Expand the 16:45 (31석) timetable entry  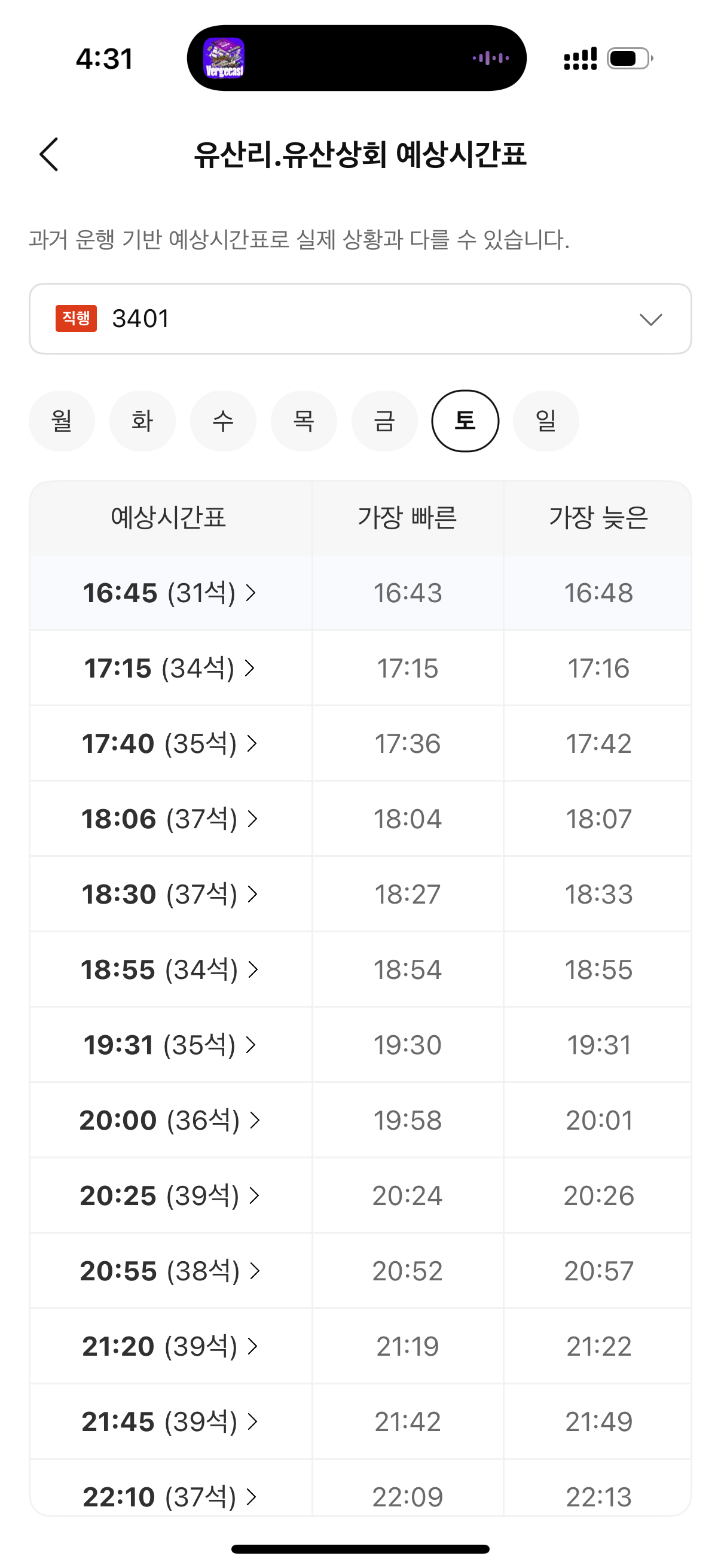coord(169,593)
